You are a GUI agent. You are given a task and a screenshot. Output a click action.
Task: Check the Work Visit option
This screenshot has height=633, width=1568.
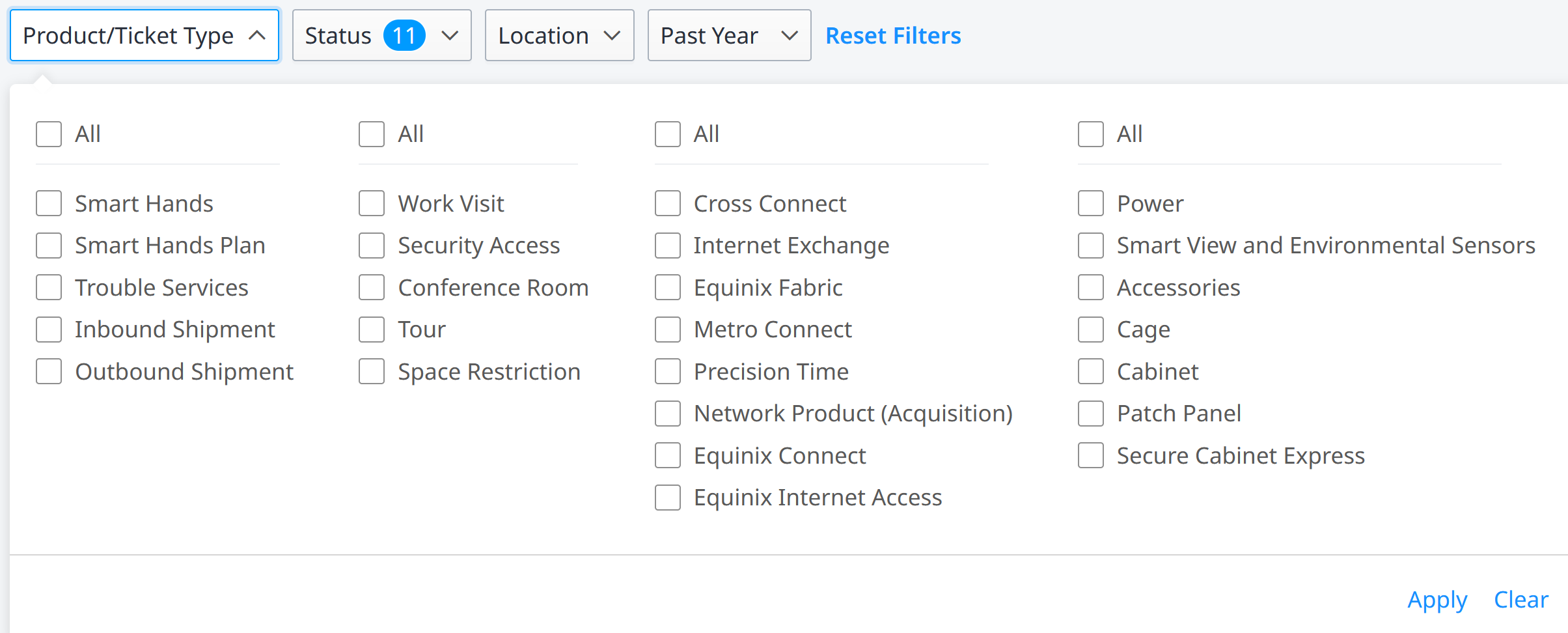point(372,203)
